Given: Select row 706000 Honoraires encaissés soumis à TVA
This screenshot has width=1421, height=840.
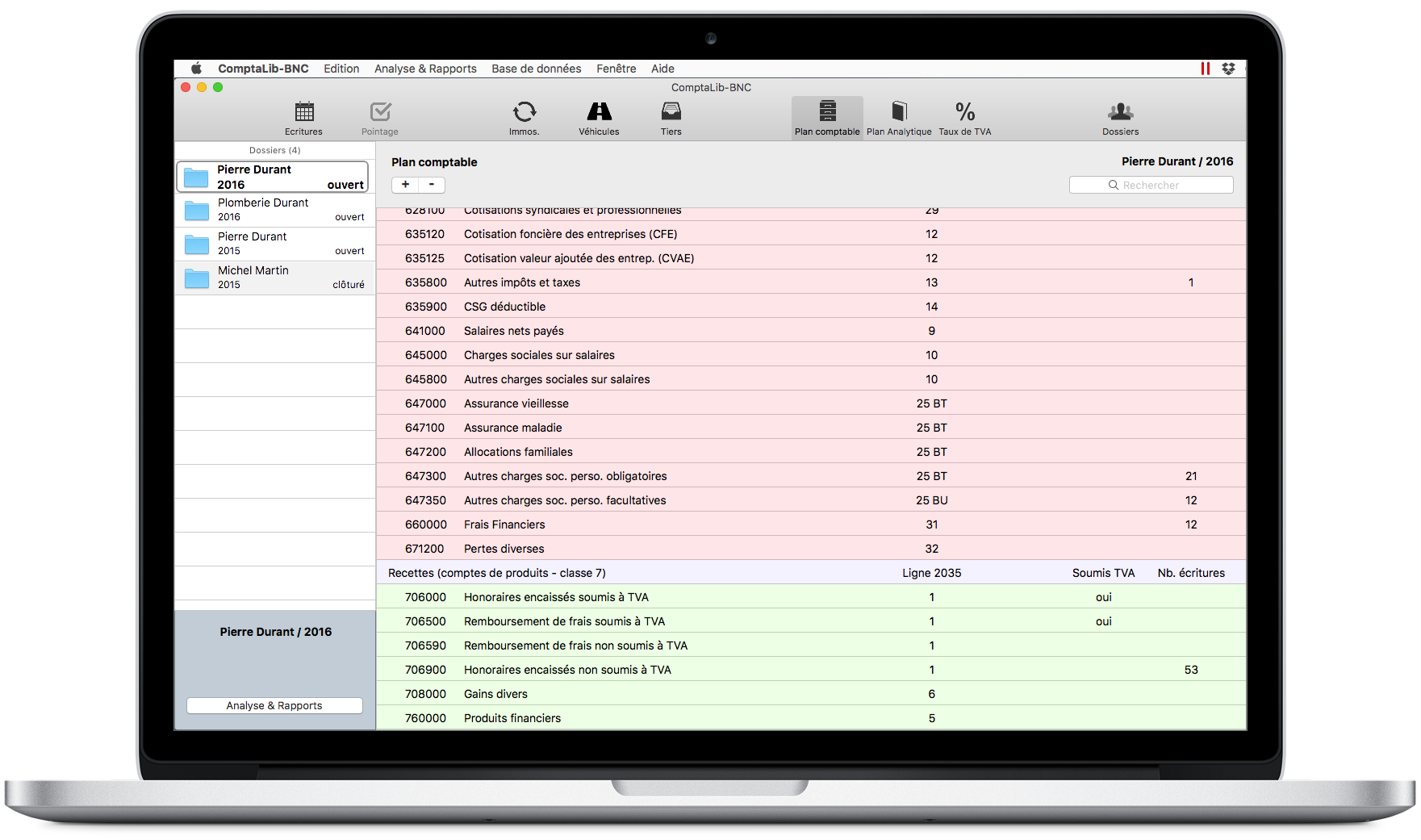Looking at the screenshot, I should click(811, 597).
